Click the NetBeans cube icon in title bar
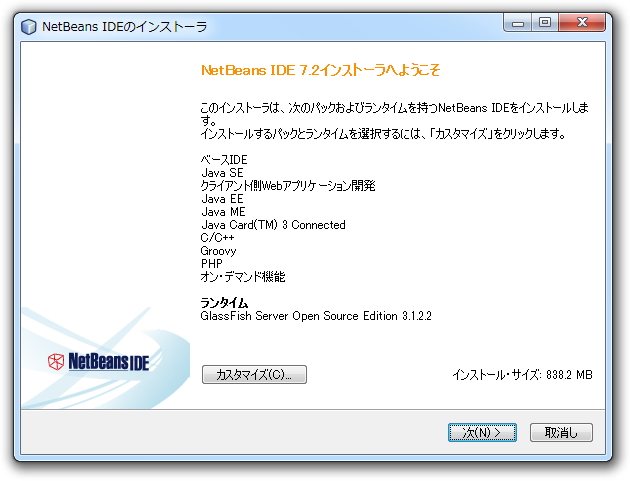The image size is (630, 481). click(29, 27)
